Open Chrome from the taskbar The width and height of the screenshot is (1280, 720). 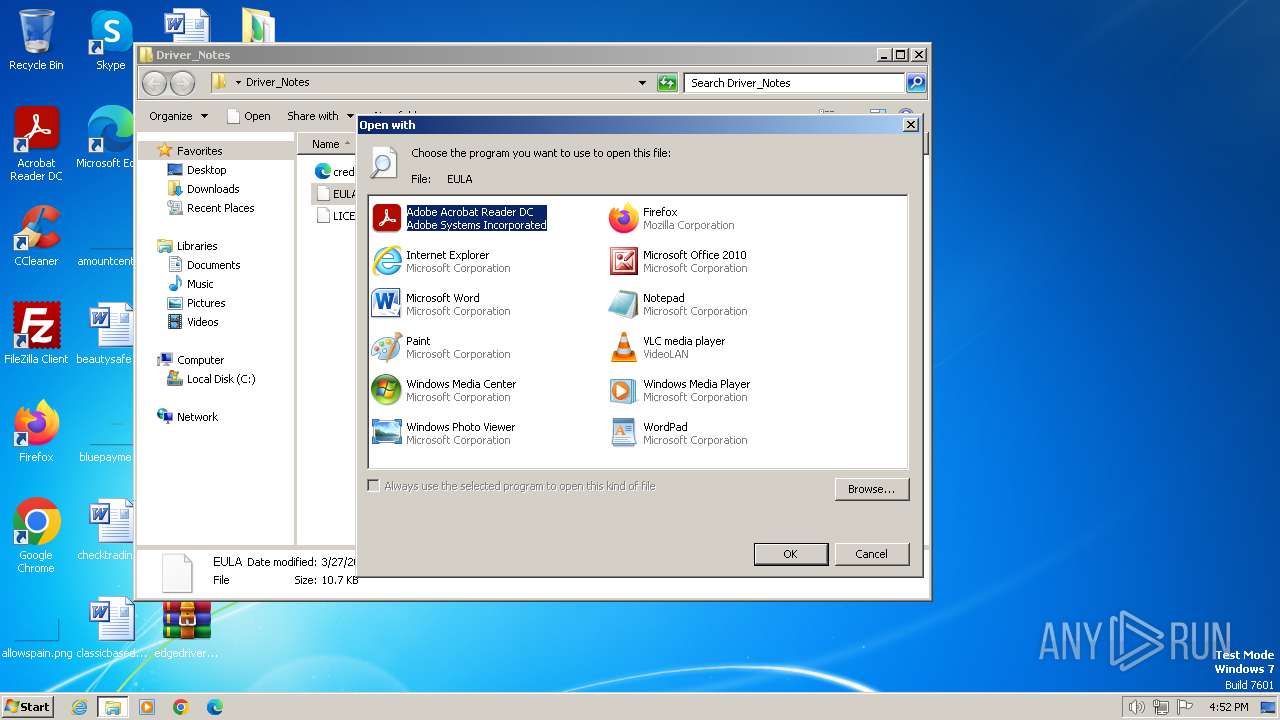180,707
